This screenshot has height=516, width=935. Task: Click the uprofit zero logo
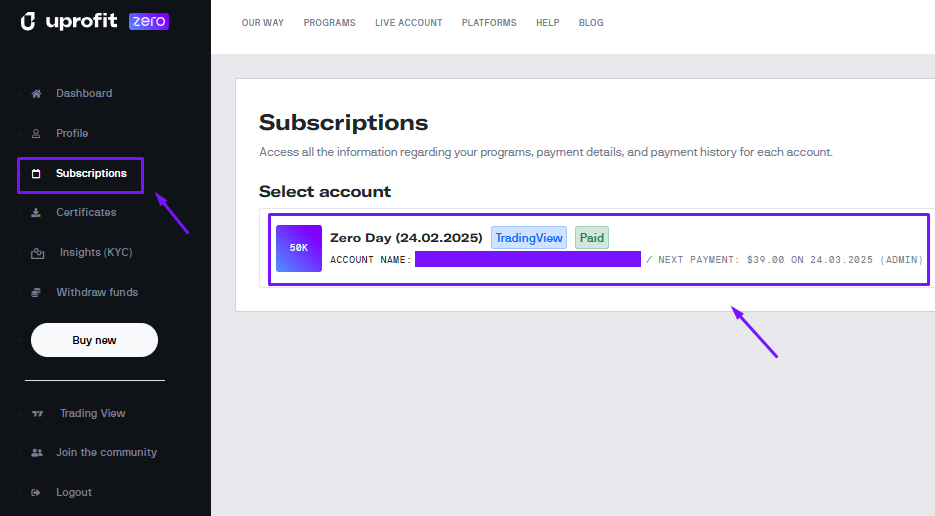coord(95,21)
